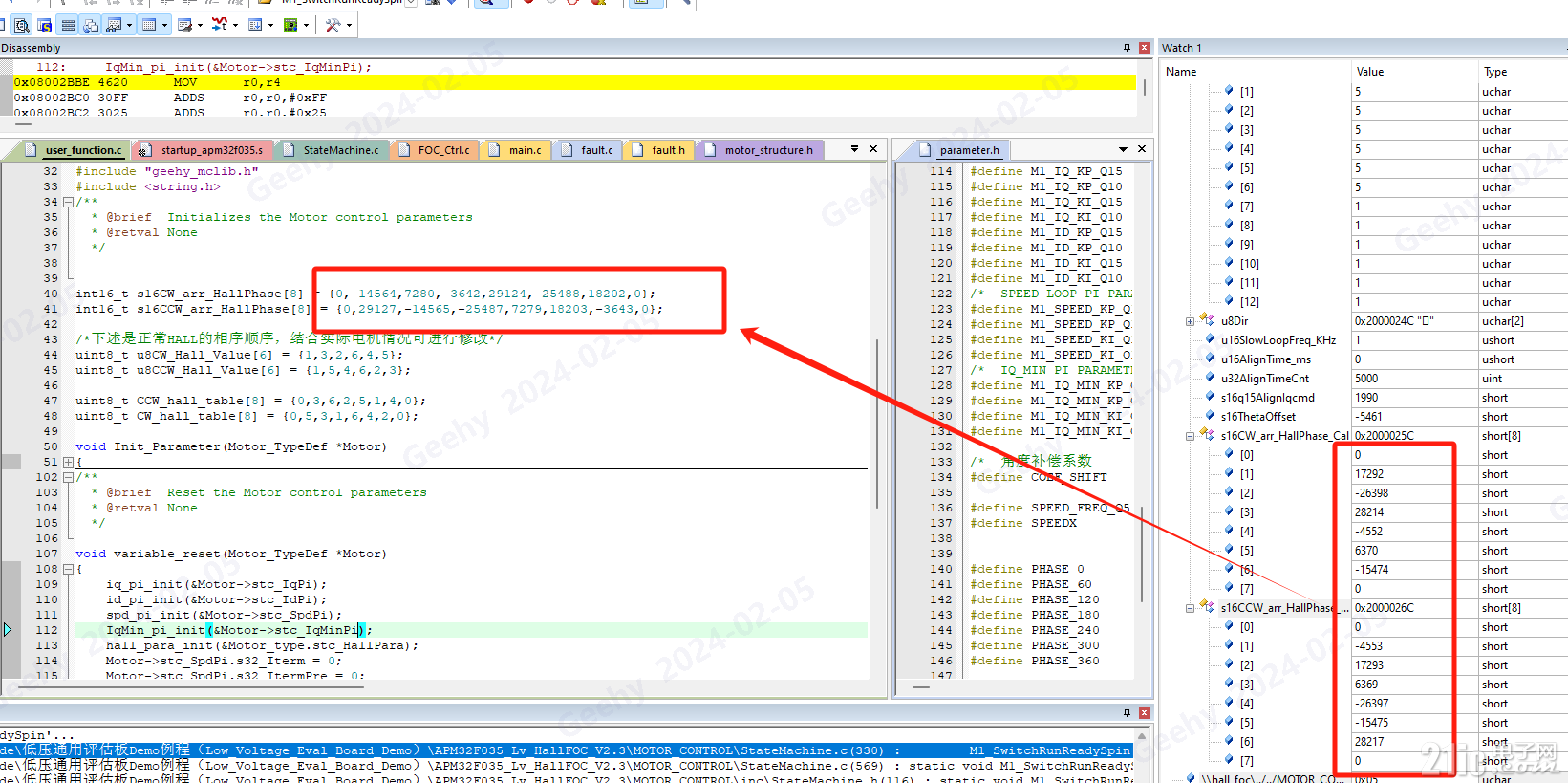Screen dimensions: 1568x783
Task: Click the System Viewer Windows toolbar icon
Action: (x=290, y=25)
